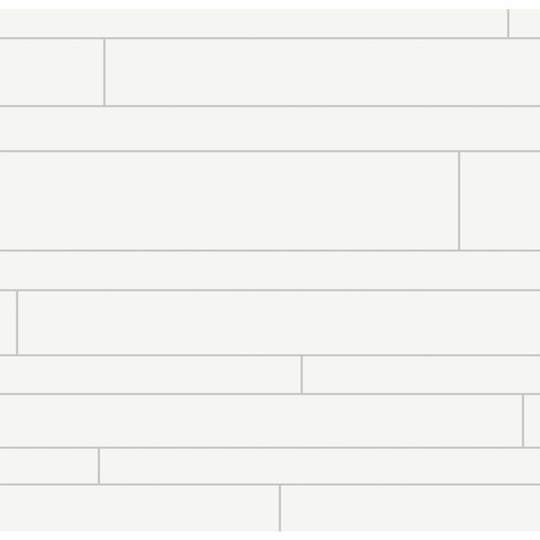
Task: Click the narrow plank ending the tallest row
Action: coord(500,201)
